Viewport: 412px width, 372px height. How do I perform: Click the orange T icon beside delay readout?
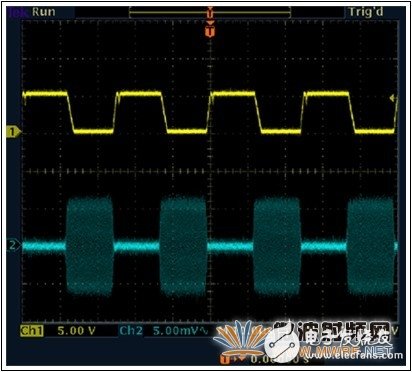tap(226, 359)
